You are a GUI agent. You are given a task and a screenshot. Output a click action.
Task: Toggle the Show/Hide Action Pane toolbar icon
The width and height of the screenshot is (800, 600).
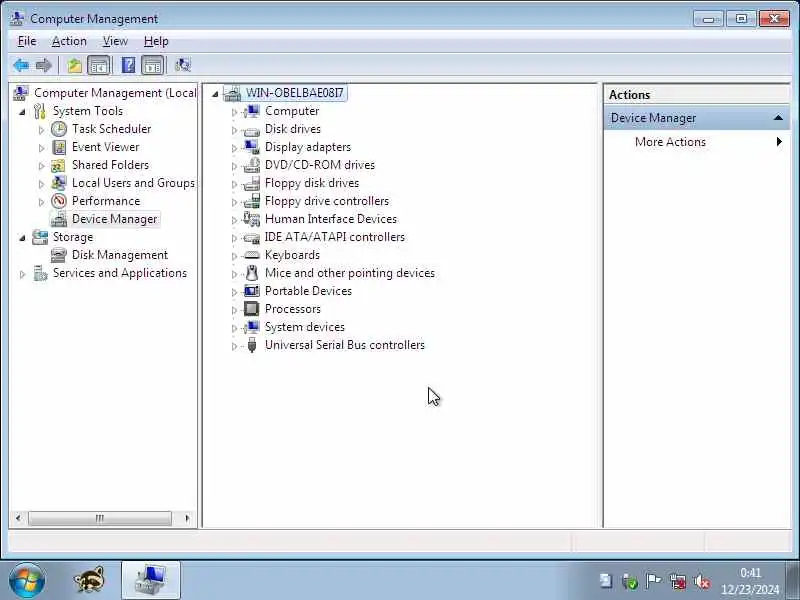(x=153, y=65)
